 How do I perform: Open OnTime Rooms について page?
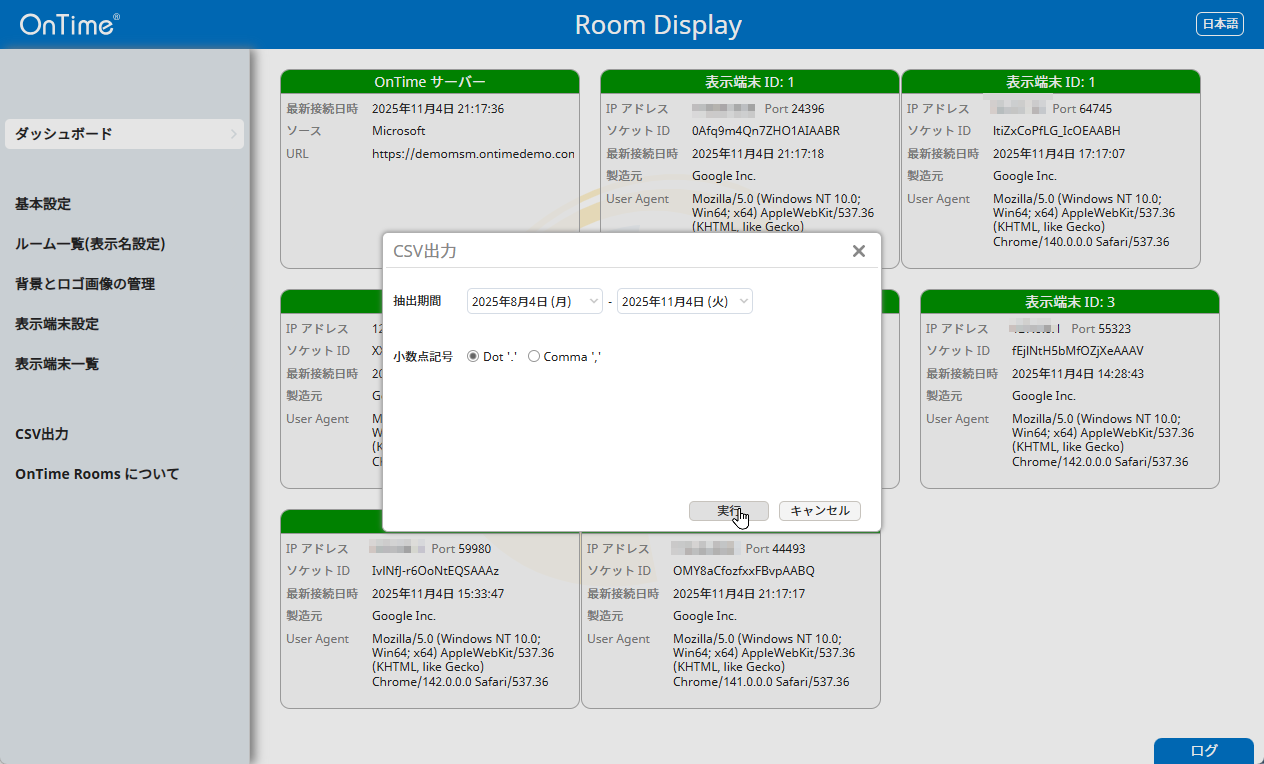[97, 474]
